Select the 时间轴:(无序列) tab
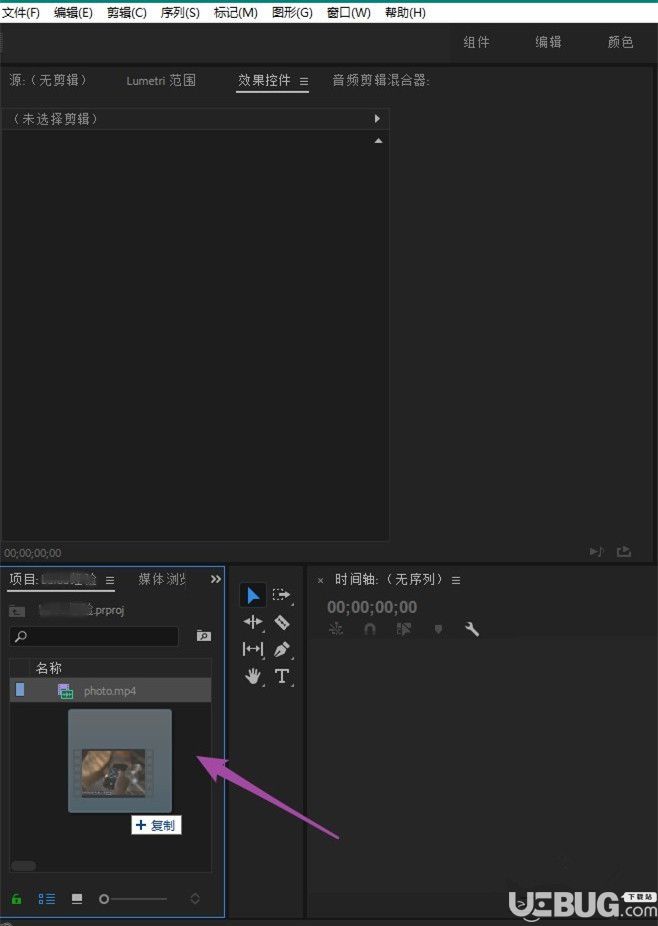 (389, 579)
